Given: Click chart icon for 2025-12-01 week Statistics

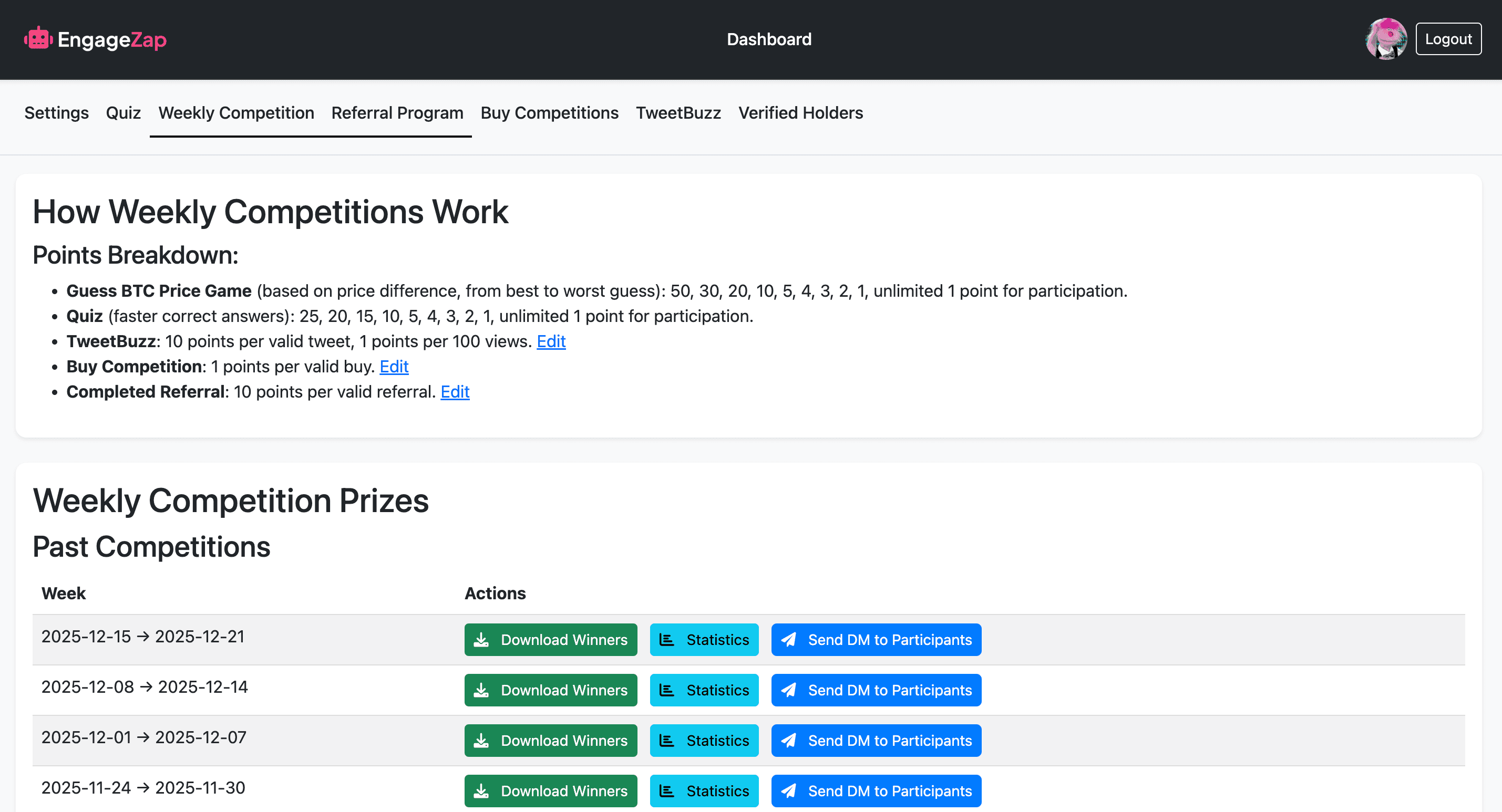Looking at the screenshot, I should [666, 741].
